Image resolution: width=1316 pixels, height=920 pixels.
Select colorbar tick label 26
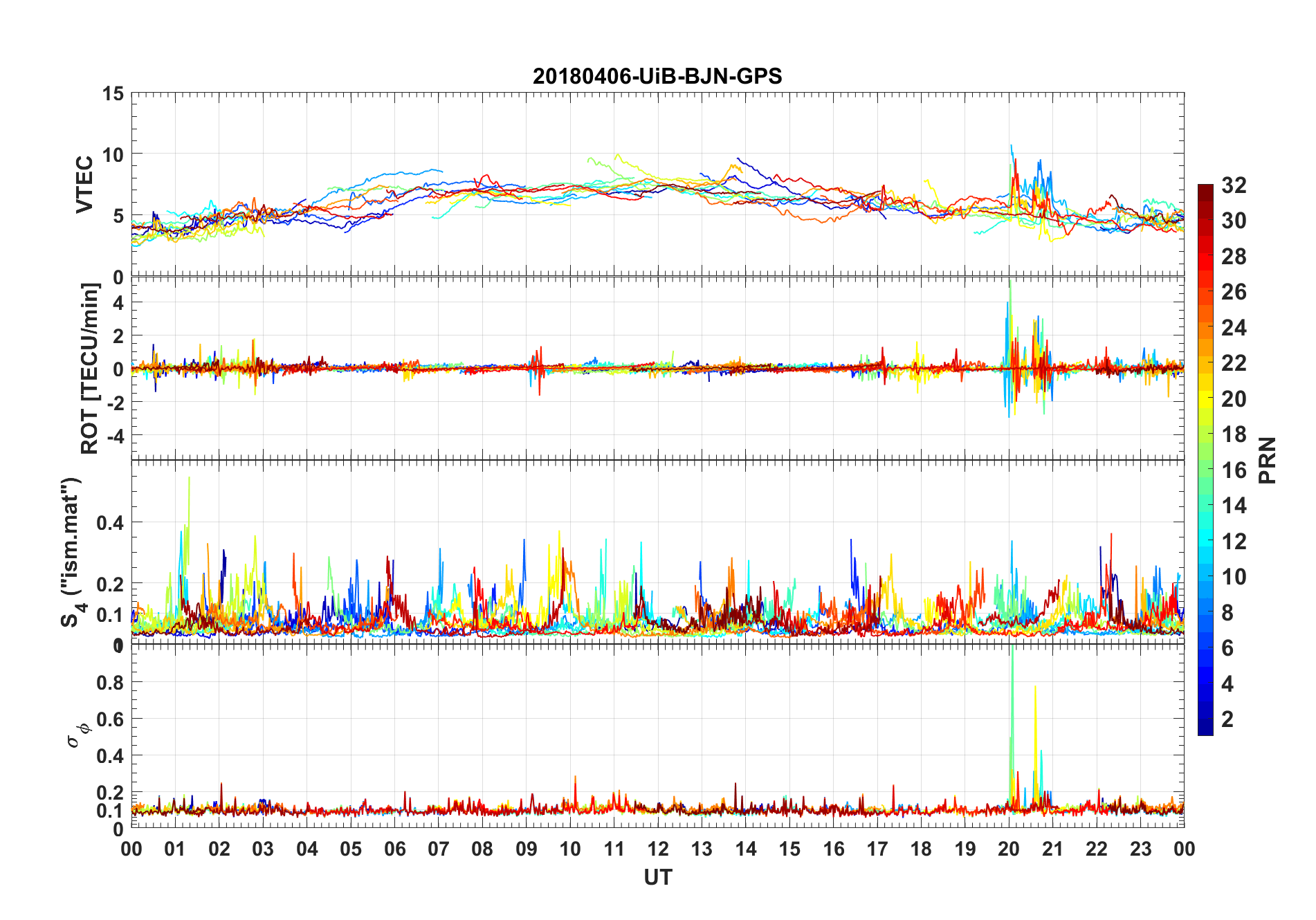[x=1234, y=292]
